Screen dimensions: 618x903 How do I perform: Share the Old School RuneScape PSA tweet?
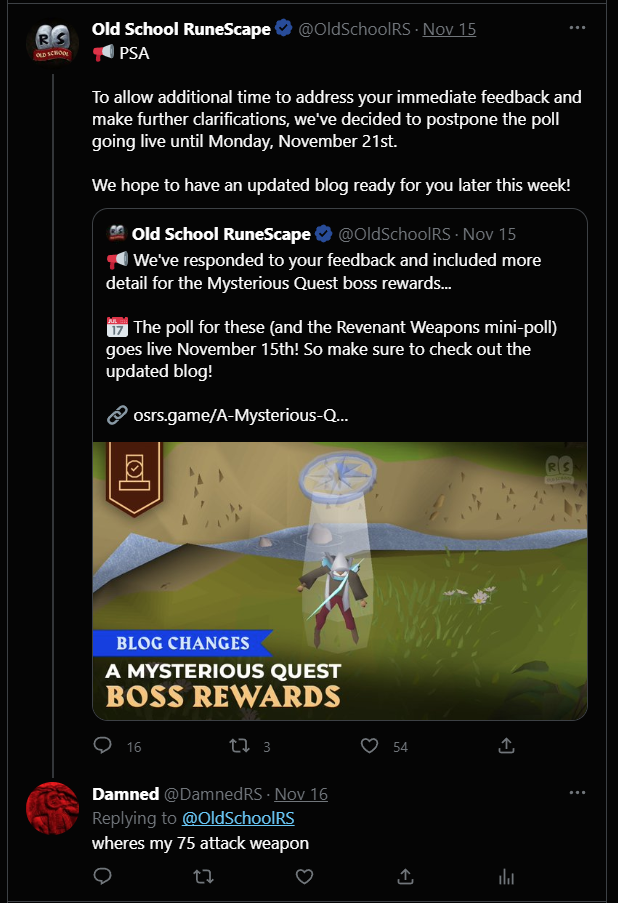click(x=506, y=746)
